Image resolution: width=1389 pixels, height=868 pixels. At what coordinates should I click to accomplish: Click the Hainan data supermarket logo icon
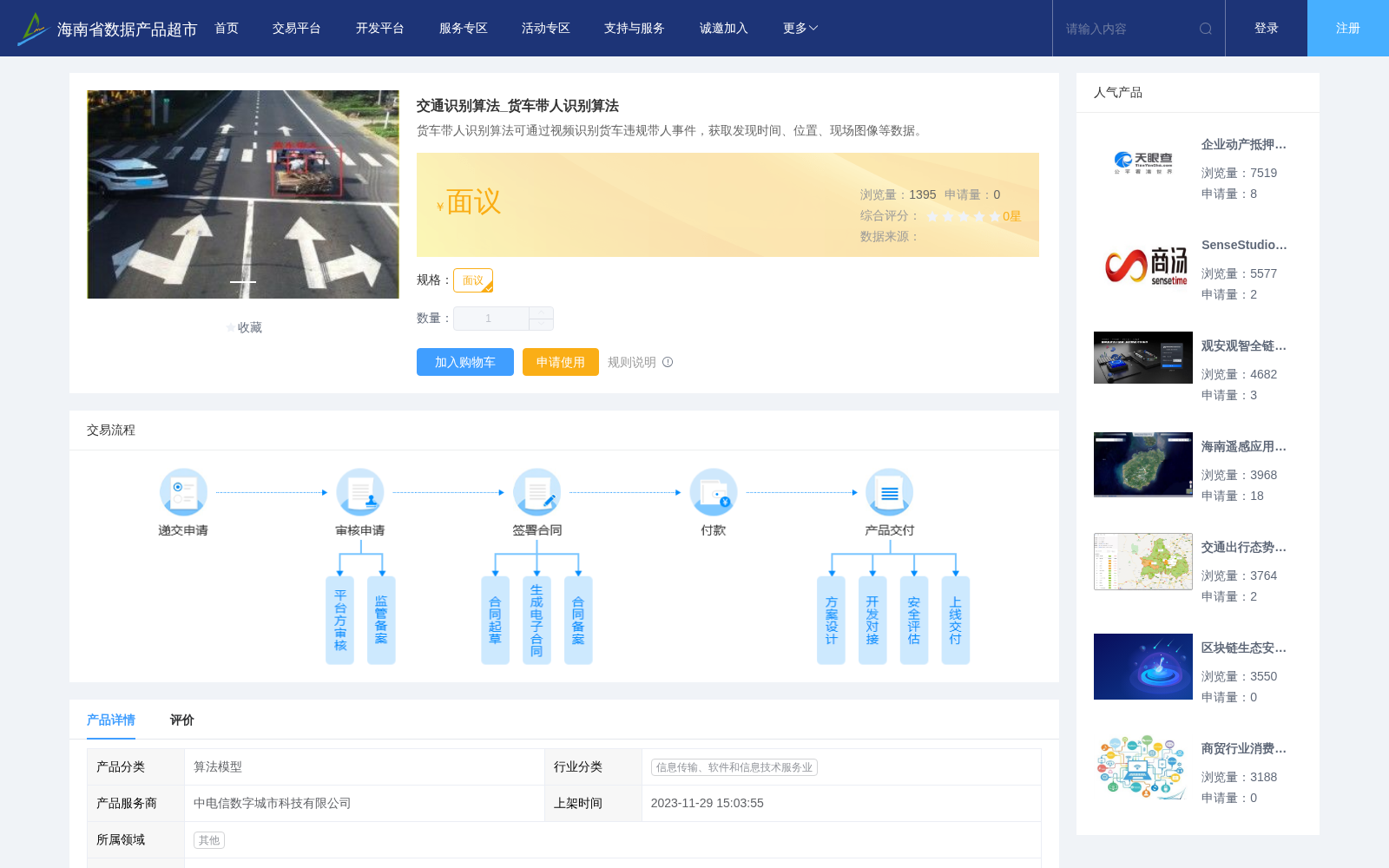32,29
